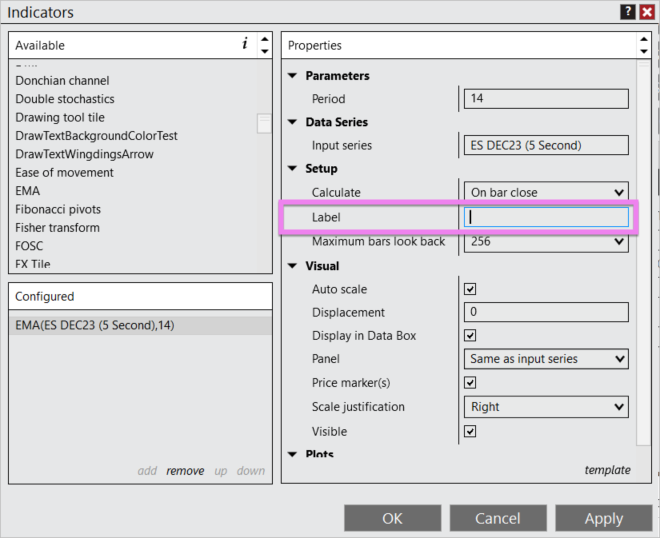Toggle the Visible checkbox
Image resolution: width=660 pixels, height=538 pixels.
coord(470,431)
